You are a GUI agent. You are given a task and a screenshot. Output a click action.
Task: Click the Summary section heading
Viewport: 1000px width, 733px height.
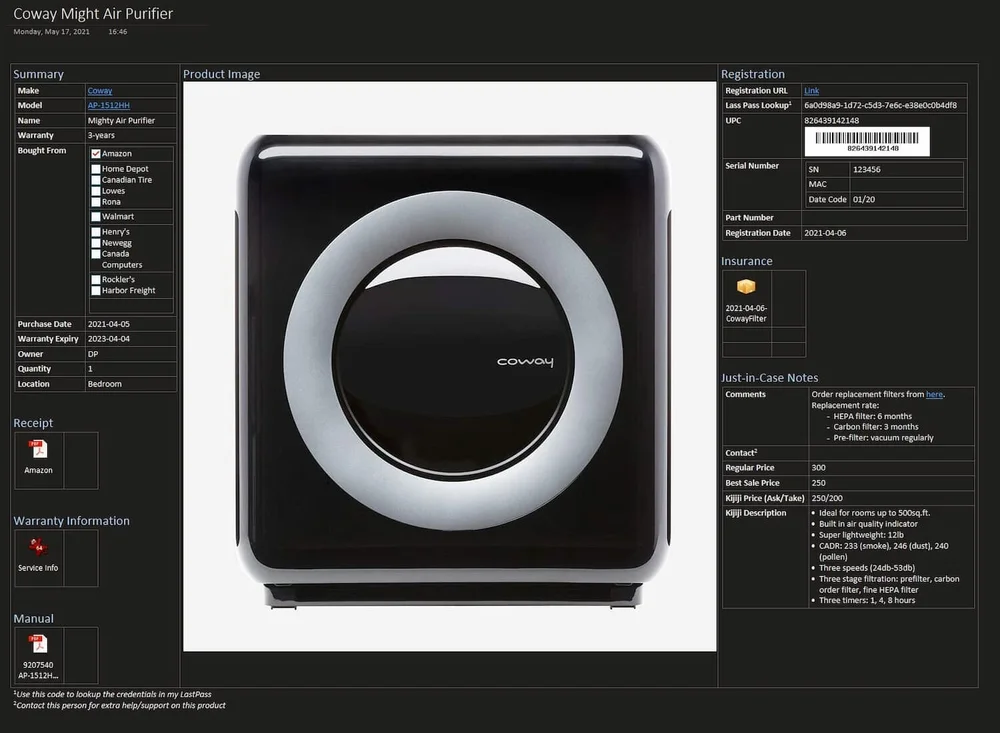coord(38,74)
